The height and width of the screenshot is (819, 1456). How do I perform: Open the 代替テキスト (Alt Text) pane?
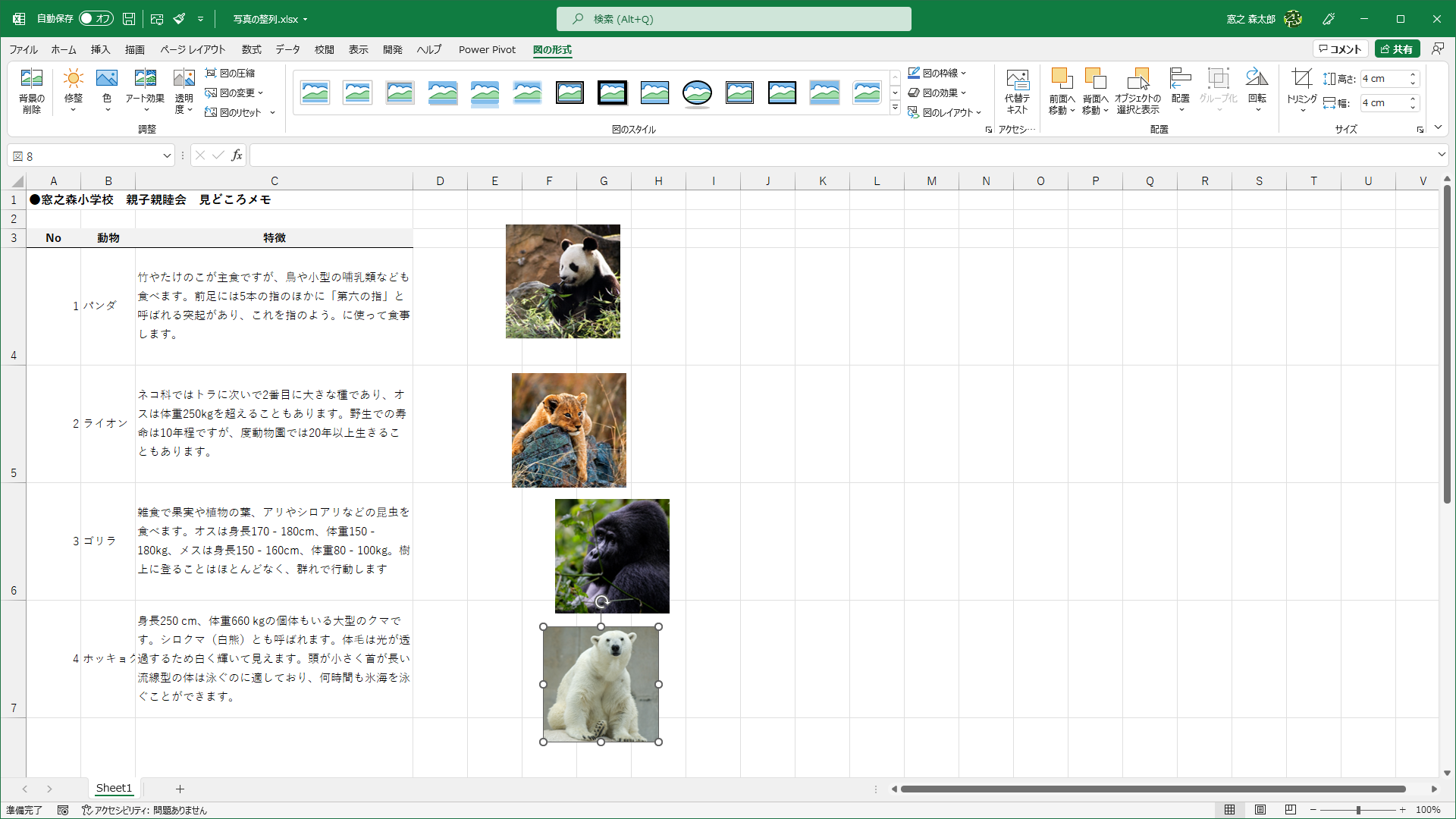(1018, 90)
